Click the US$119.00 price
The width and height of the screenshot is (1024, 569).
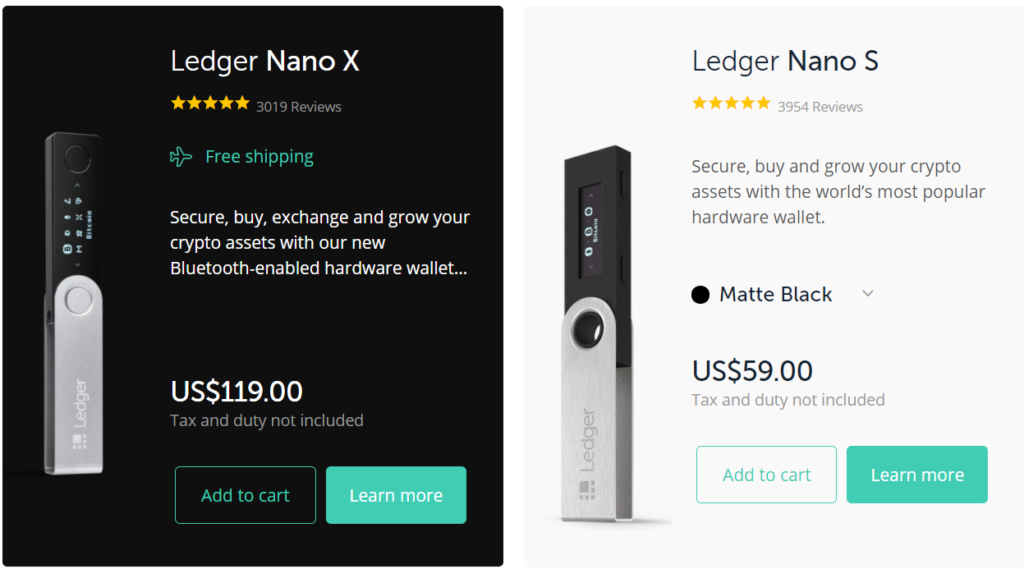(236, 390)
